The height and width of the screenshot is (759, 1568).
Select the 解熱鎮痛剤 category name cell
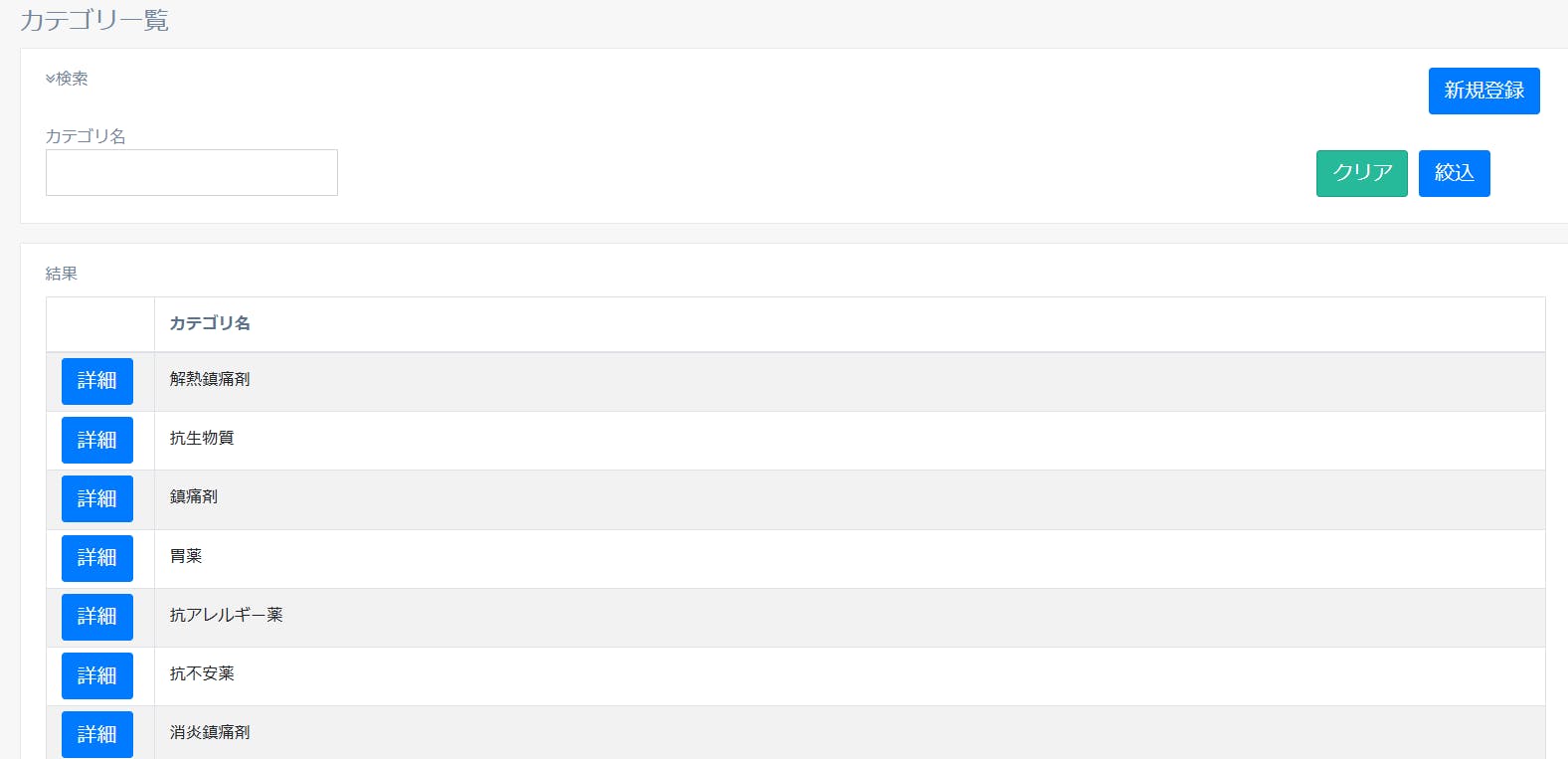pos(210,379)
